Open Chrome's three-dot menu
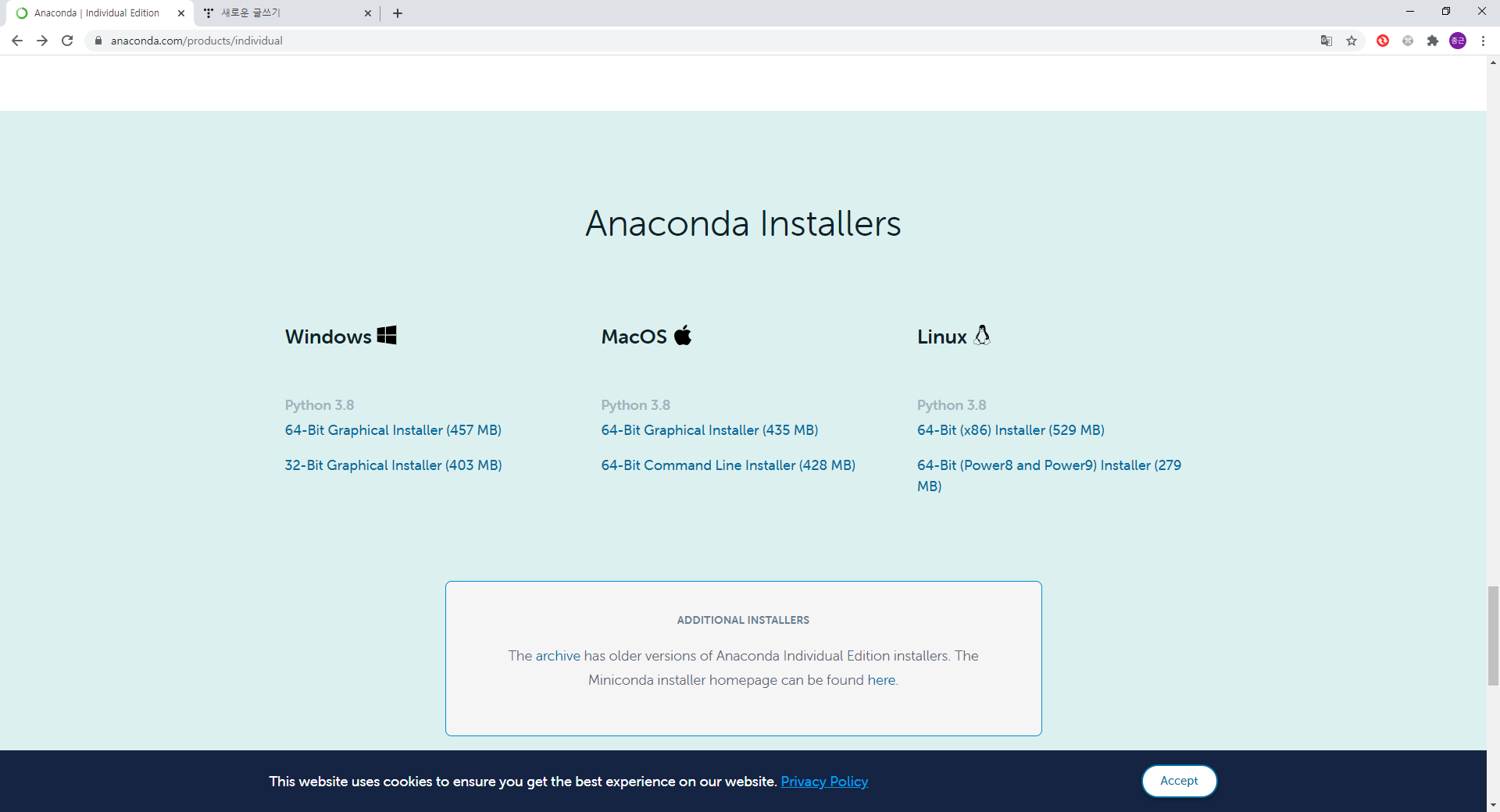The height and width of the screenshot is (812, 1500). [x=1483, y=41]
